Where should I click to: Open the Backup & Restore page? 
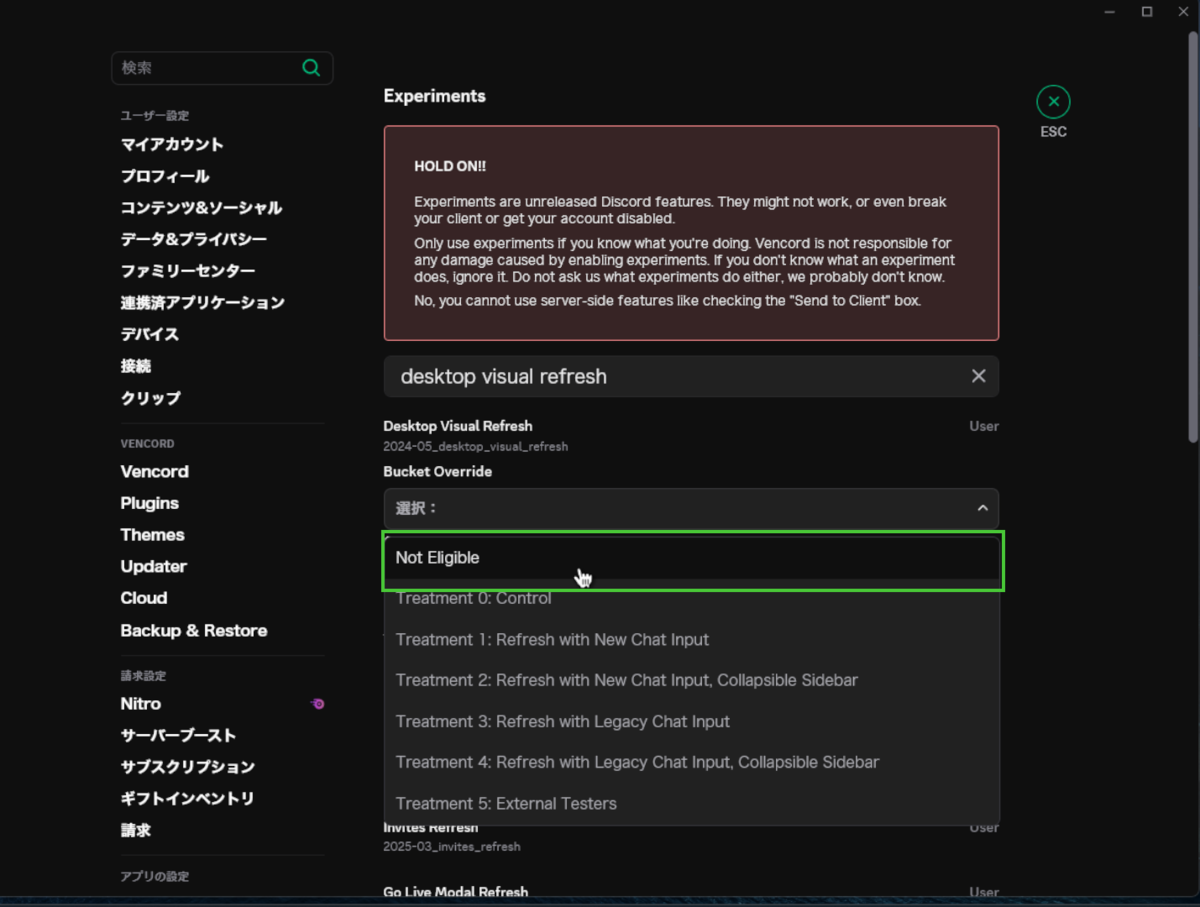point(194,630)
